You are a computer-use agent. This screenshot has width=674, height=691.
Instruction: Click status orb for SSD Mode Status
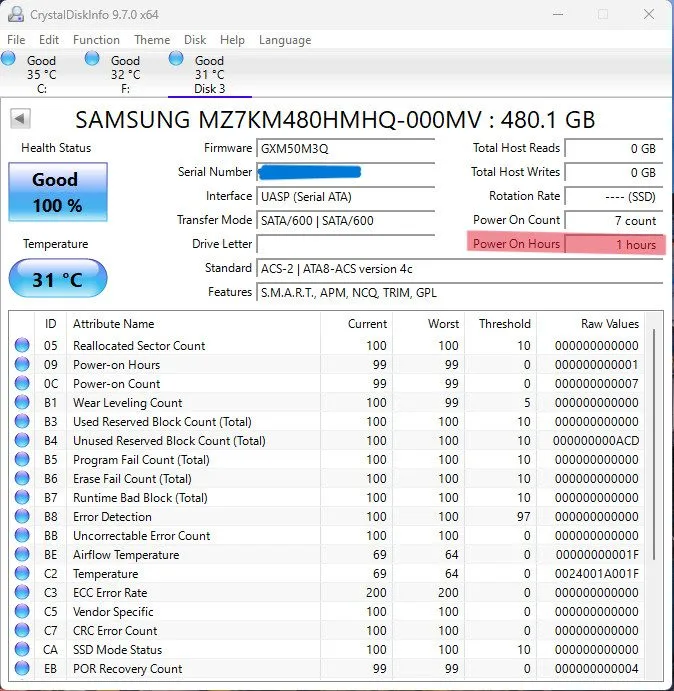(x=22, y=649)
